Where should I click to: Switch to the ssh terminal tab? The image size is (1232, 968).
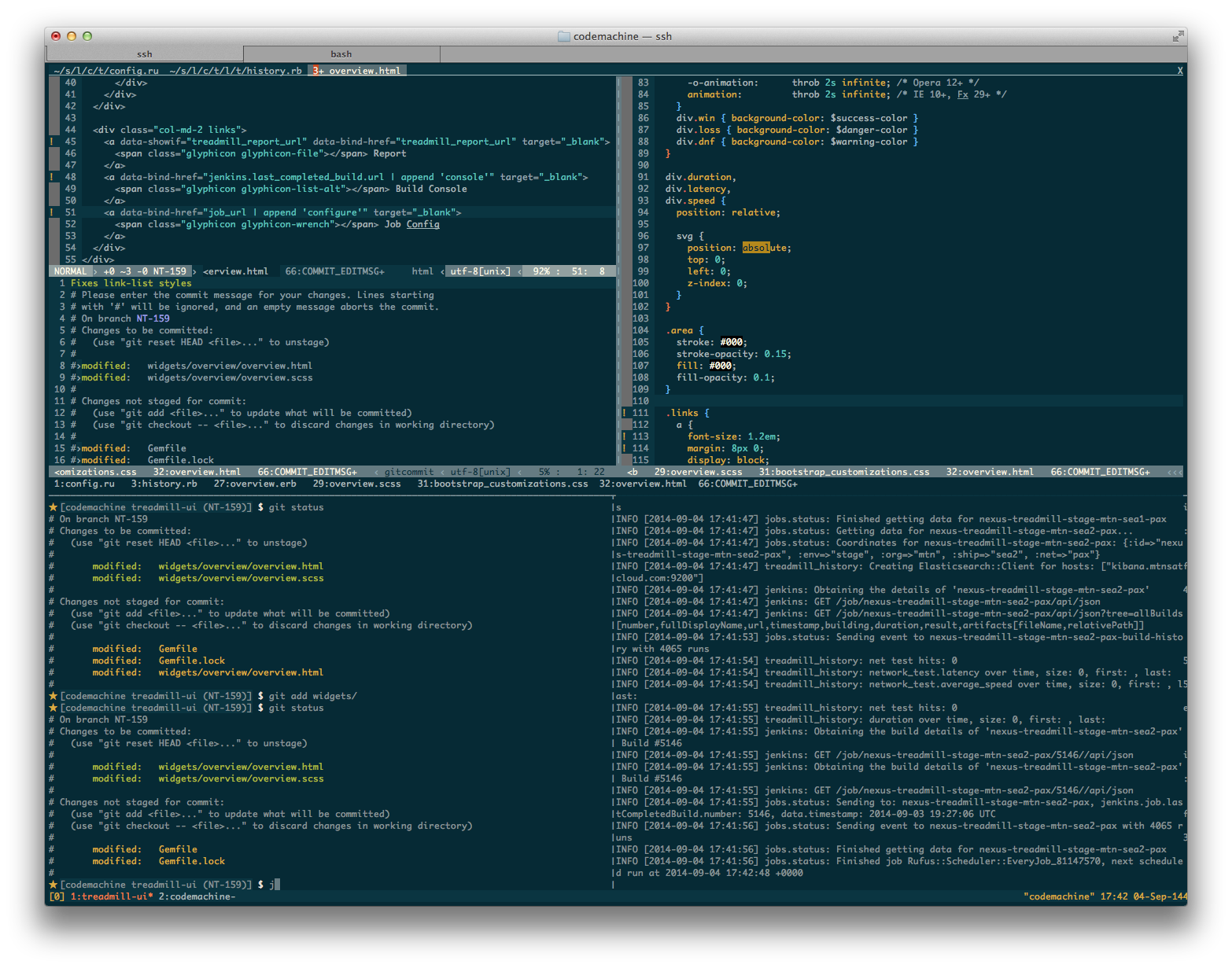145,53
